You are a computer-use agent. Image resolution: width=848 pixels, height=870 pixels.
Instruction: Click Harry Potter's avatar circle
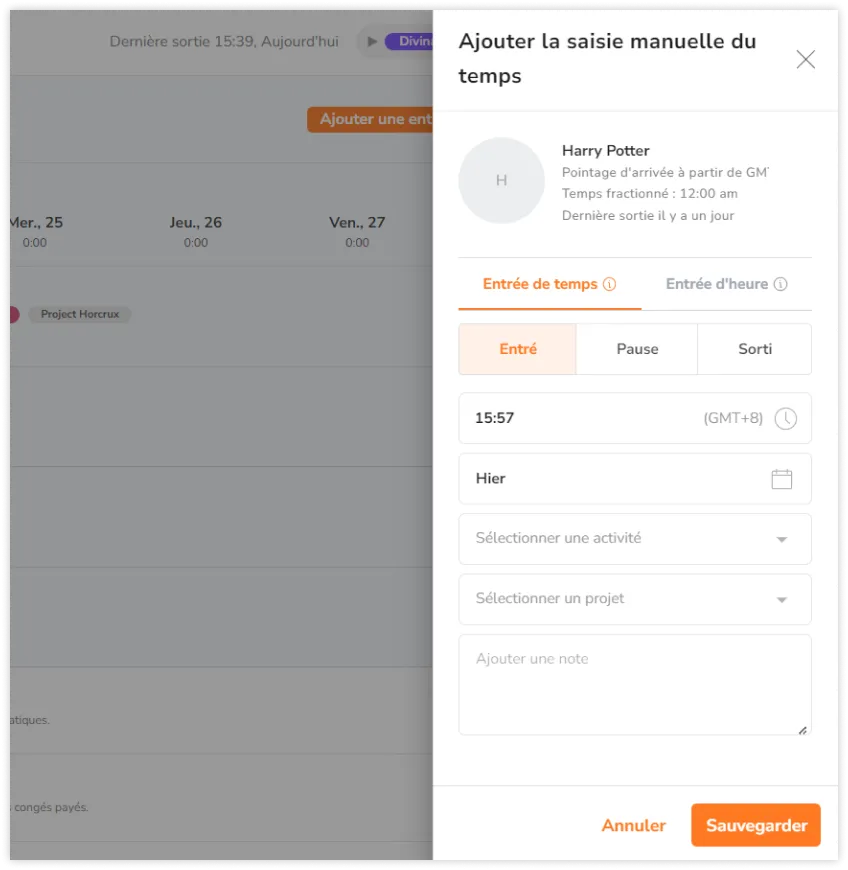click(501, 180)
